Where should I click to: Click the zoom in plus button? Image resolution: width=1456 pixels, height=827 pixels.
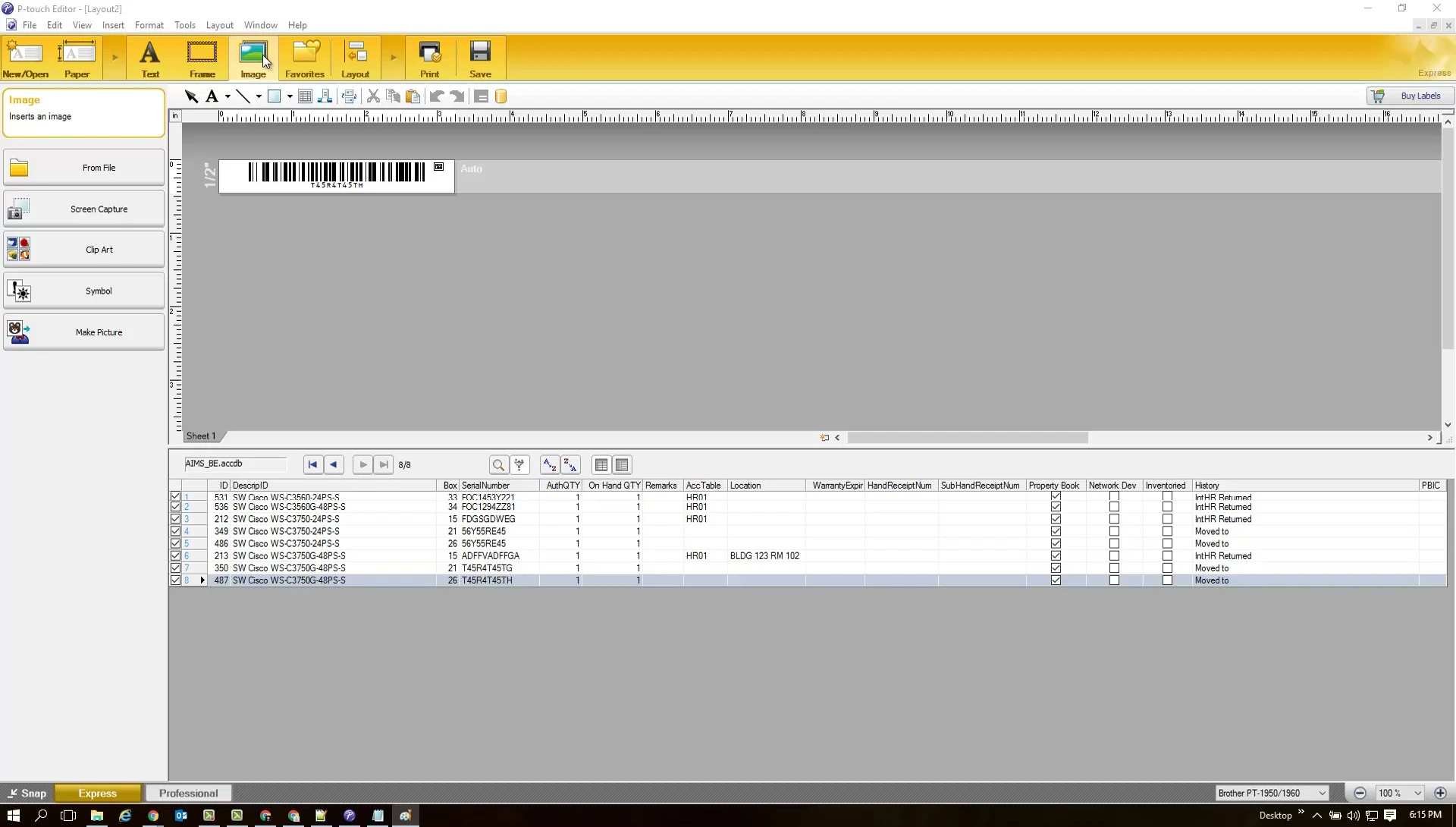point(1440,794)
